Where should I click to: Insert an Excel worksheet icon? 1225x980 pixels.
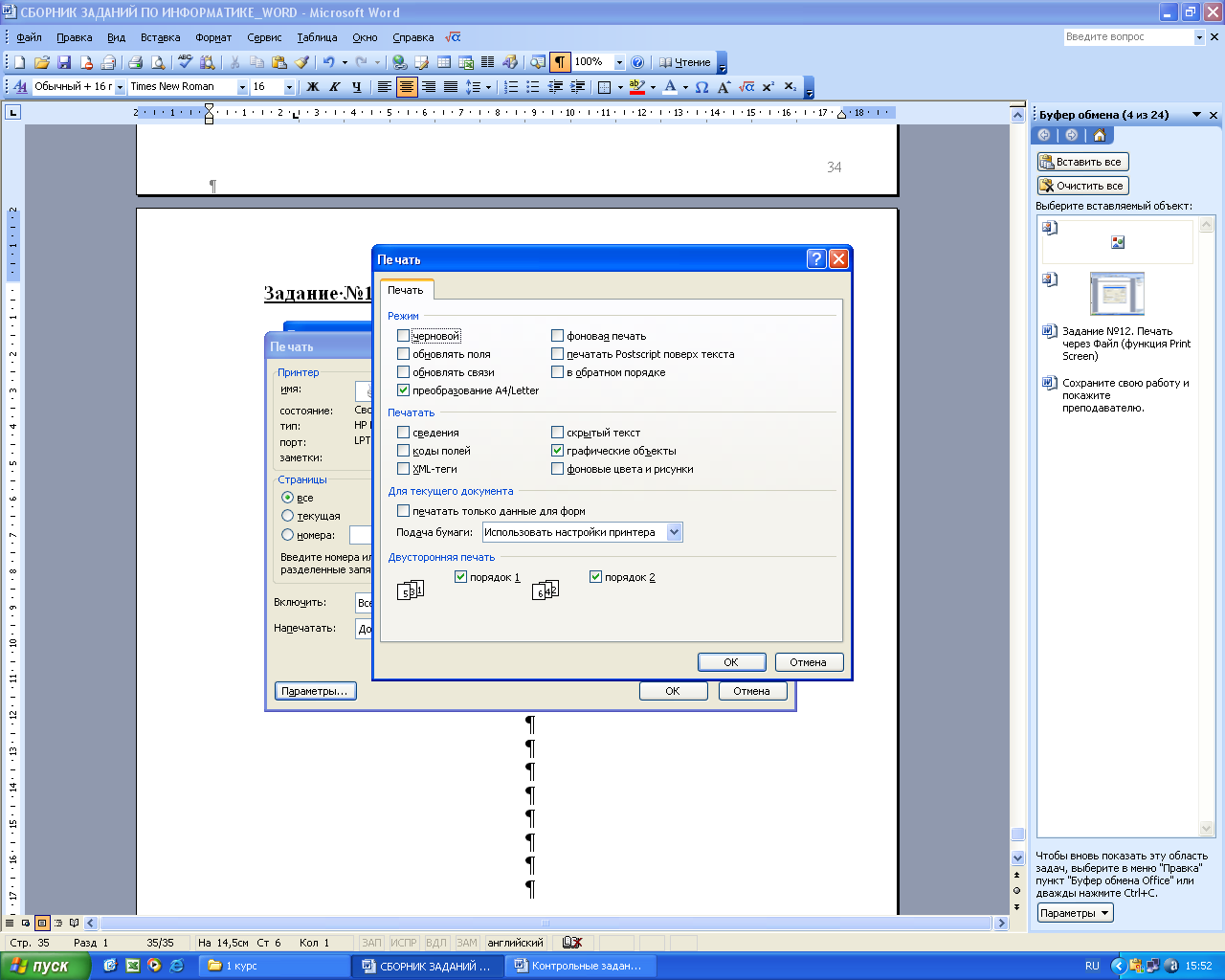pos(466,62)
